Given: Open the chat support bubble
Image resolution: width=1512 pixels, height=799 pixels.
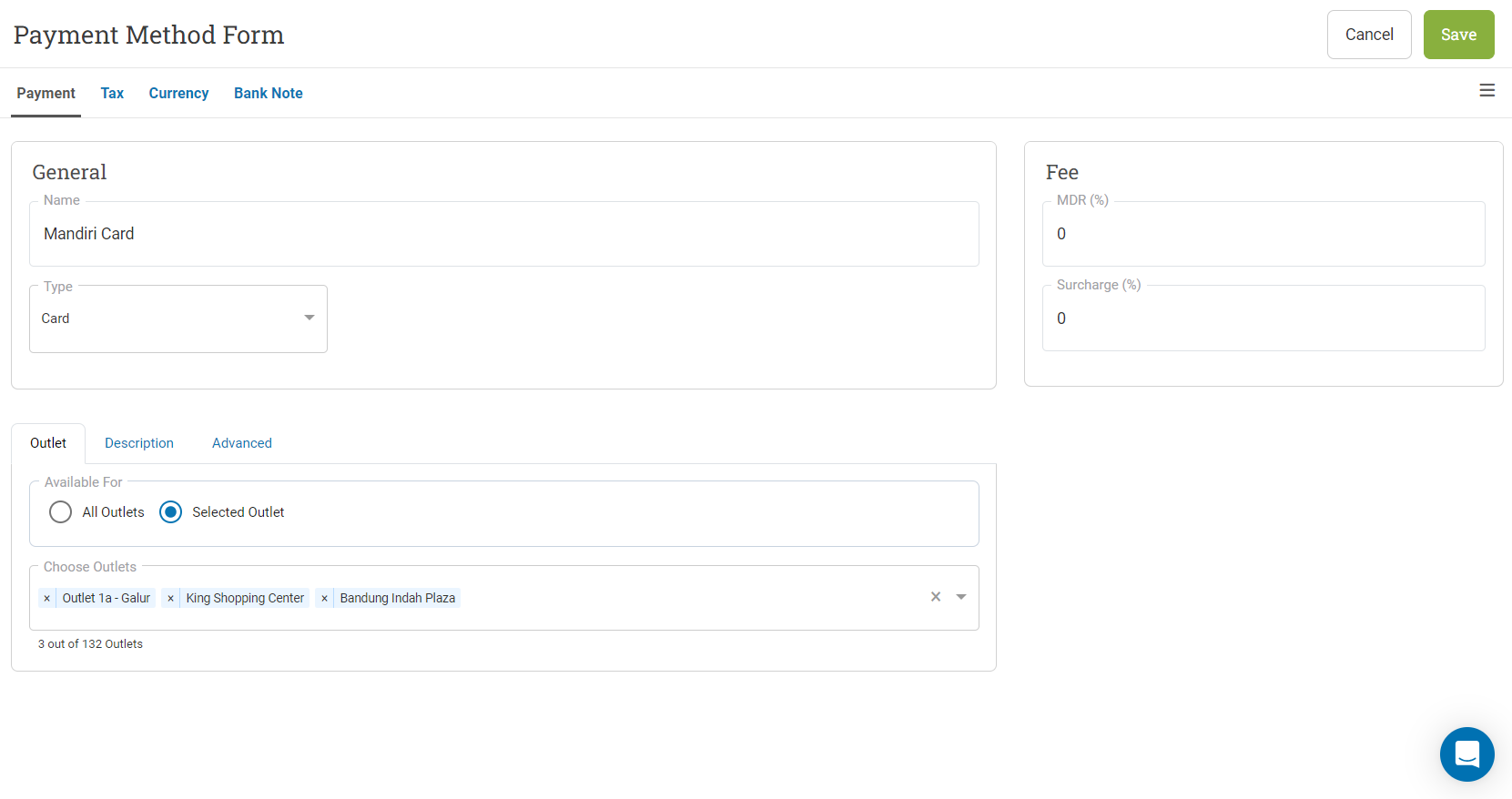Looking at the screenshot, I should point(1466,753).
